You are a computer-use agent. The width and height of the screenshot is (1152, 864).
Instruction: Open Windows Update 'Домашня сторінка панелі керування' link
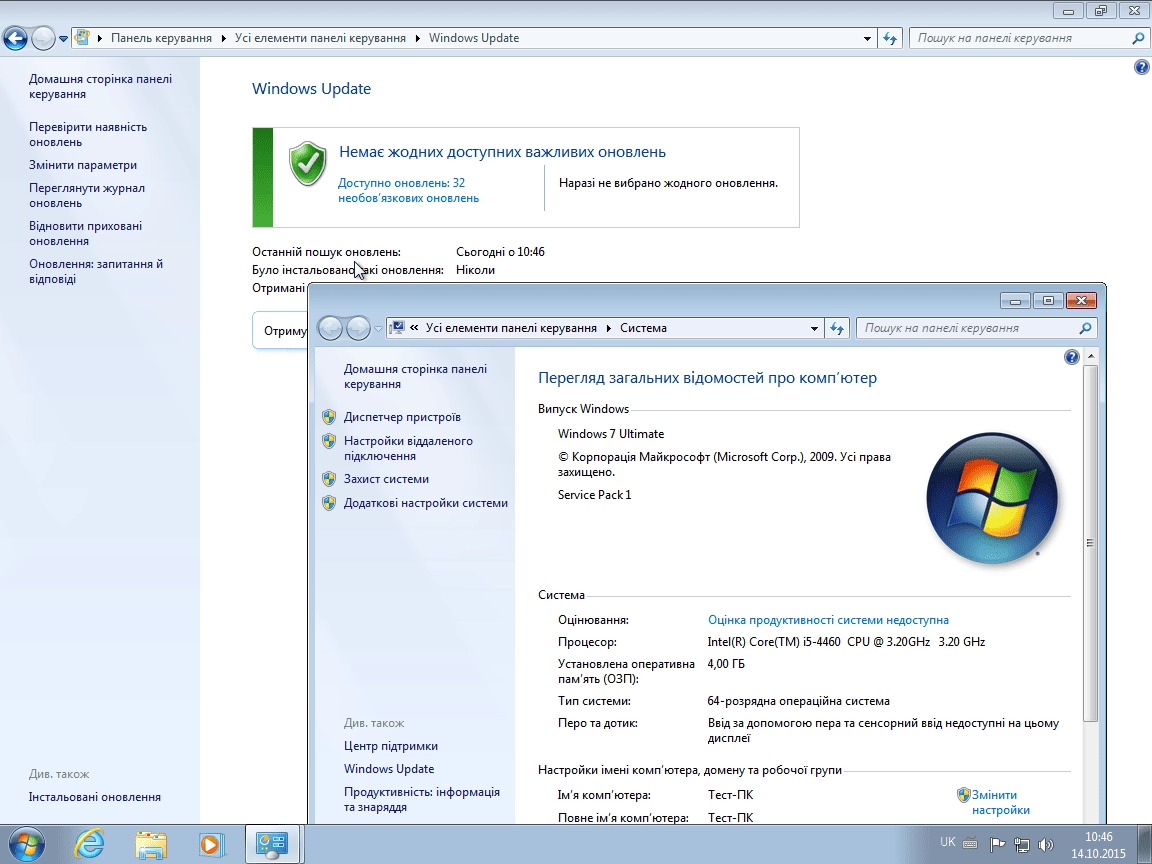click(x=100, y=87)
